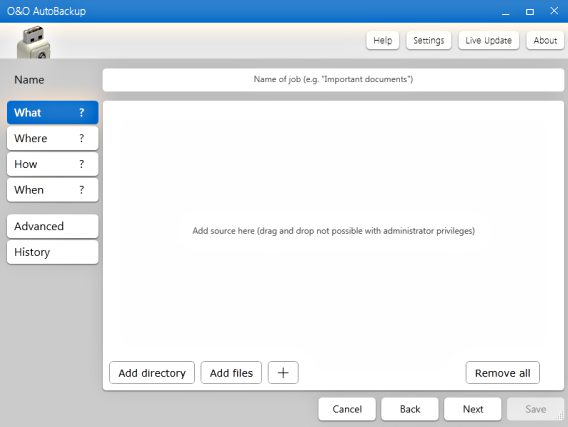Click the USB stick AutoBackup logo

(33, 42)
